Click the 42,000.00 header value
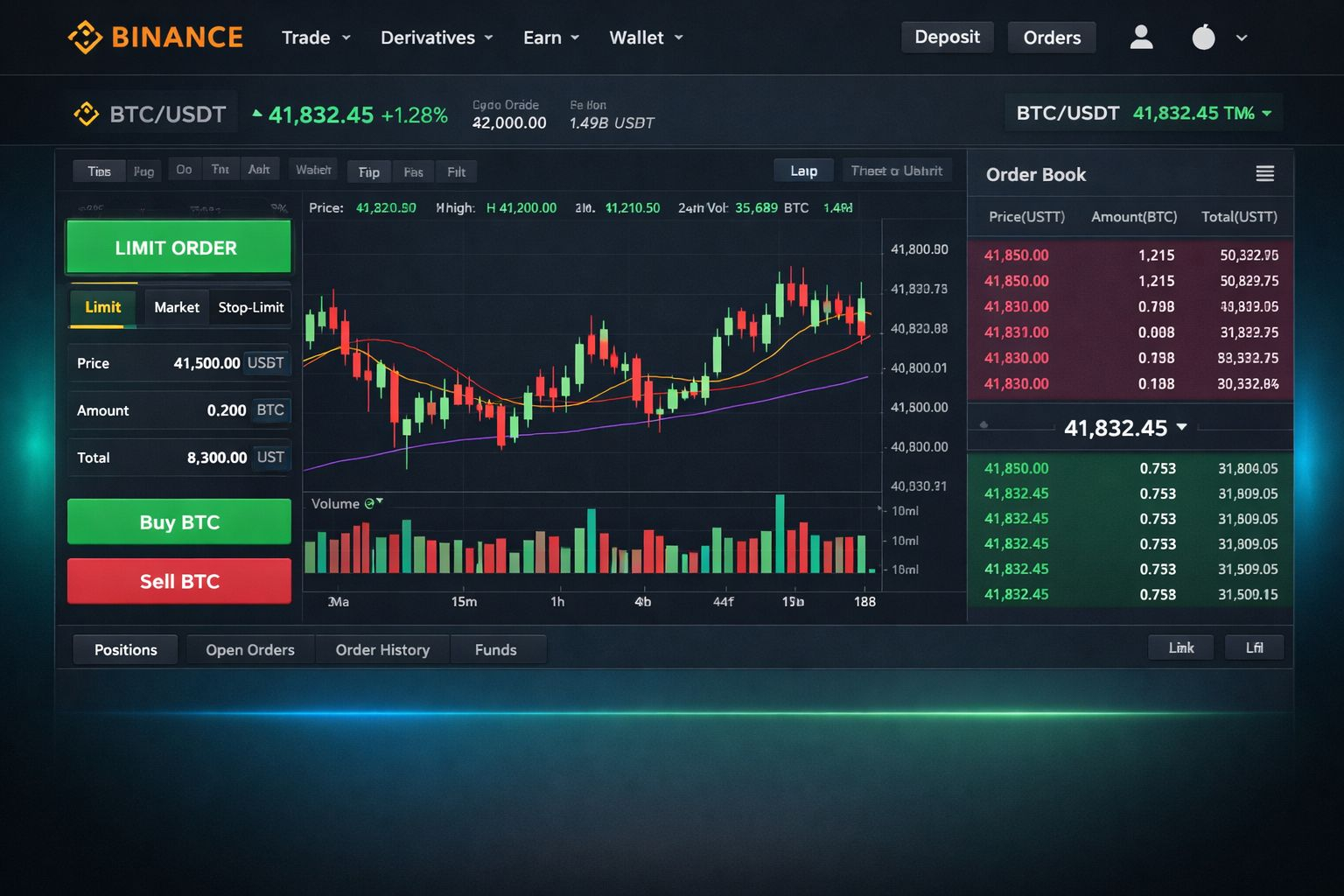 coord(509,123)
